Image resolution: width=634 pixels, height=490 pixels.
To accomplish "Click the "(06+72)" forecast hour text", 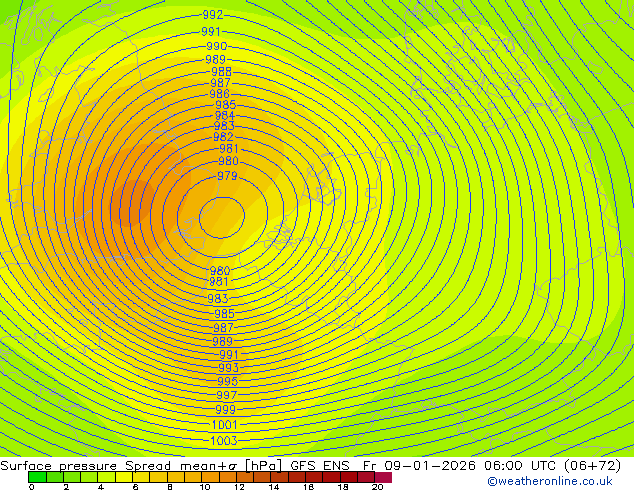I will coord(592,466).
